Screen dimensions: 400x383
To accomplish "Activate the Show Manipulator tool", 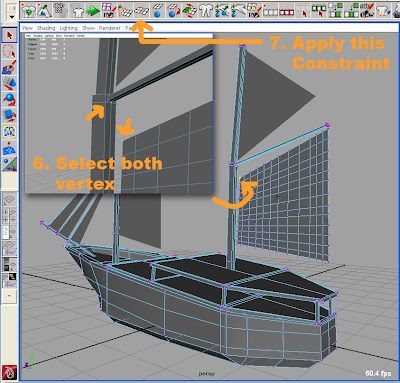I will pyautogui.click(x=9, y=164).
